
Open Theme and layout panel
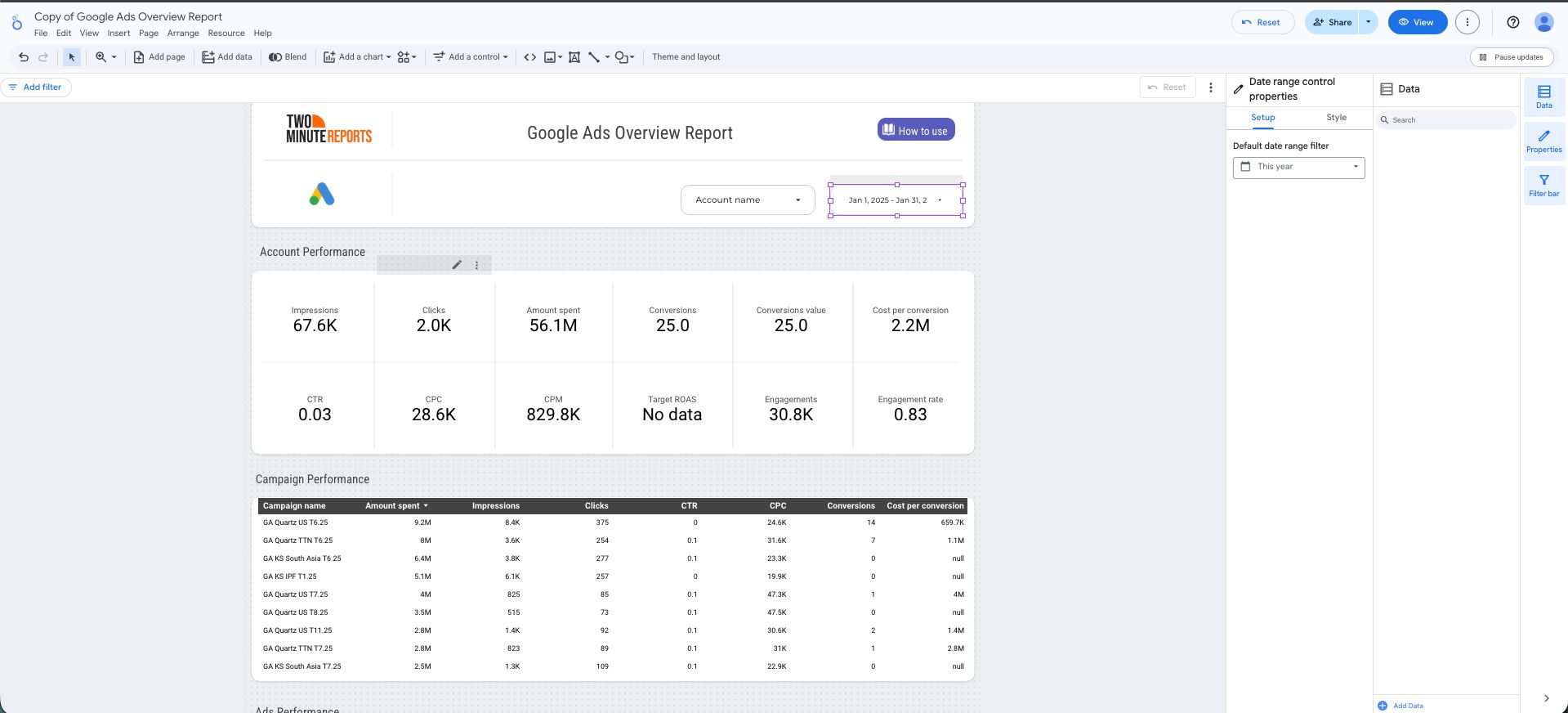pyautogui.click(x=686, y=57)
